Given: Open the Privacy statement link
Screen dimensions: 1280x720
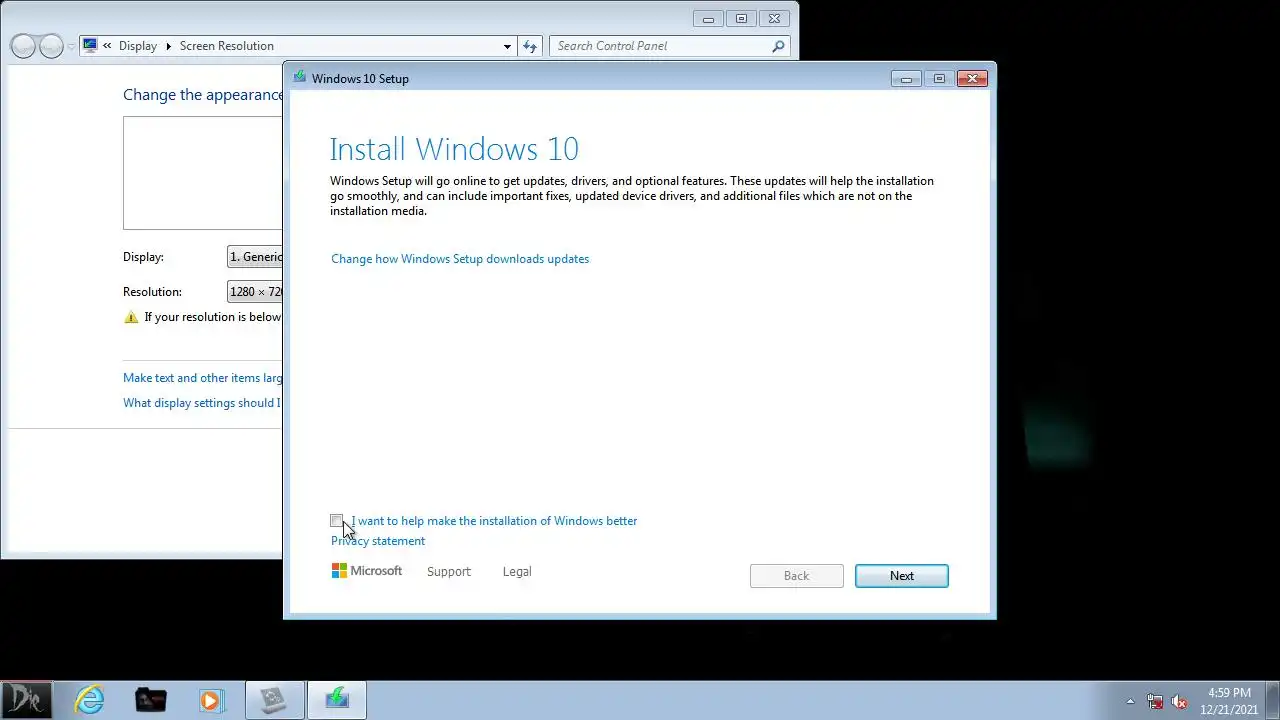Looking at the screenshot, I should [378, 541].
